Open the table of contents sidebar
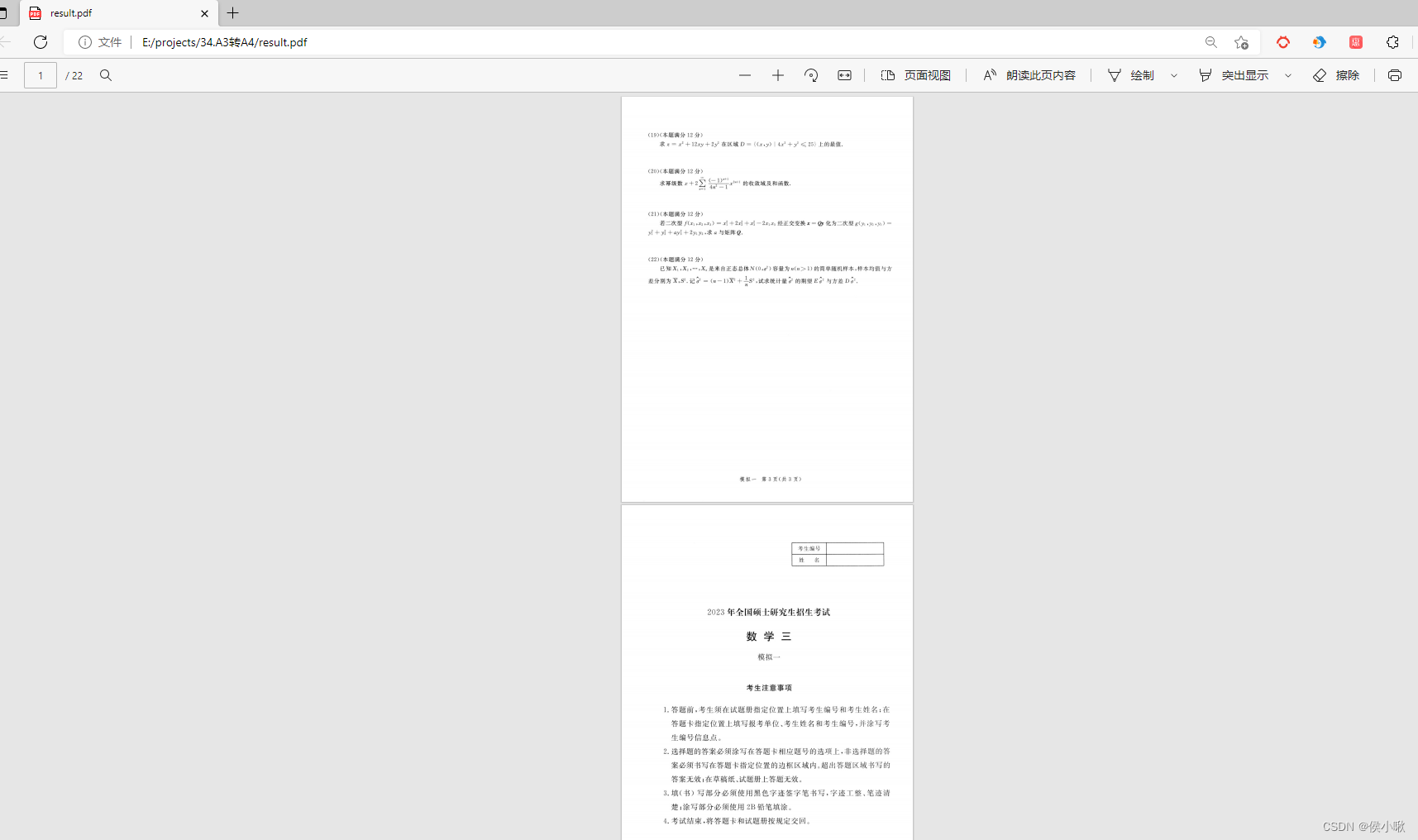The height and width of the screenshot is (840, 1418). click(x=5, y=75)
